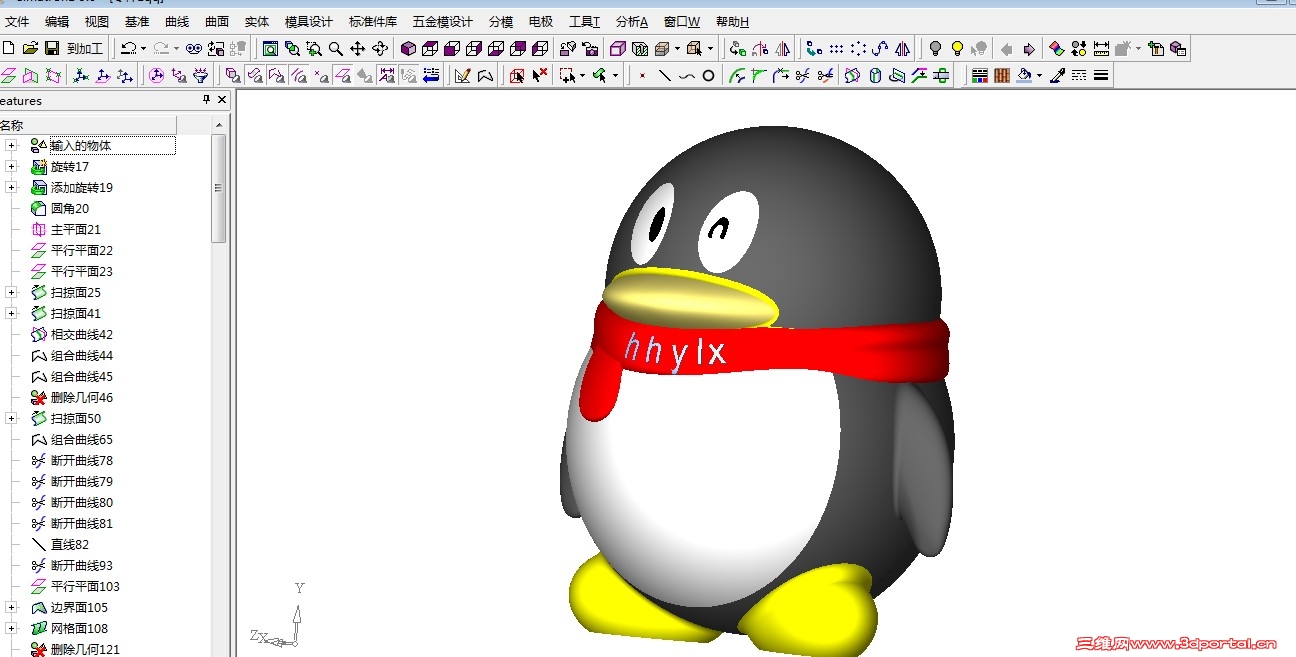Click the 到加工 toolbar button
Viewport: 1296px width, 657px height.
click(85, 48)
